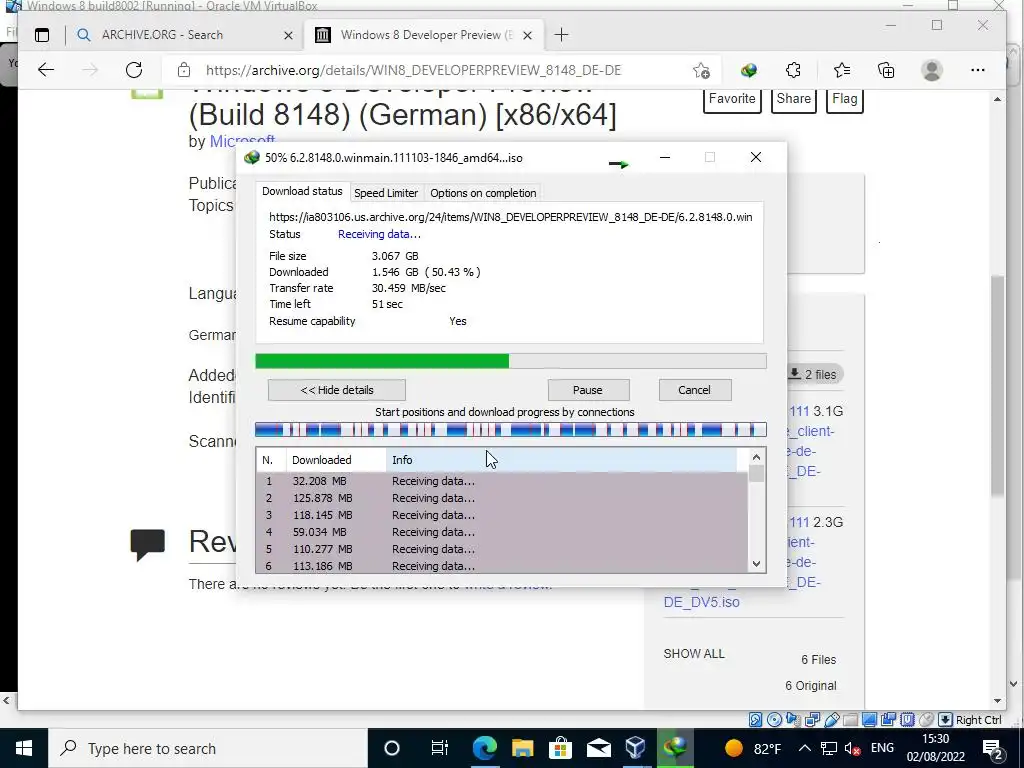
Task: Click the connections download progress strip
Action: coord(511,430)
